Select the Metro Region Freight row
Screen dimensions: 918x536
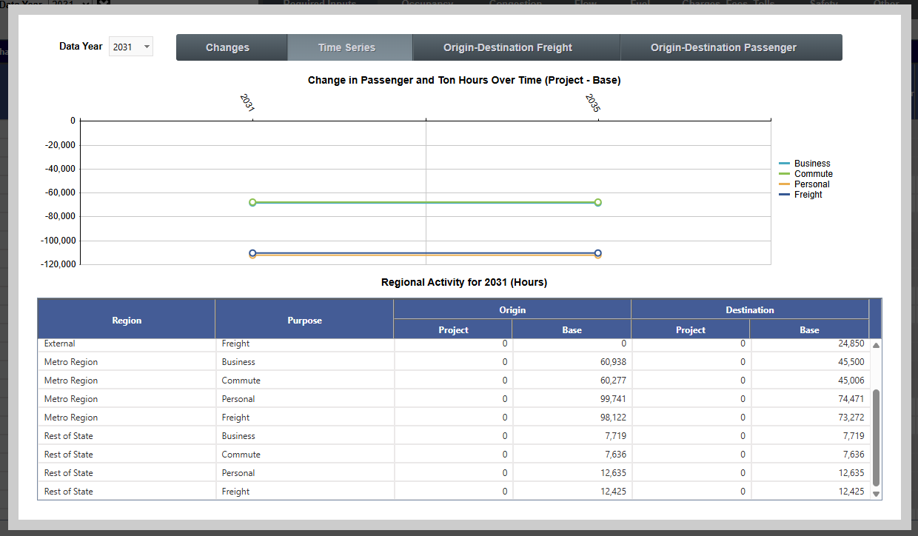(454, 417)
